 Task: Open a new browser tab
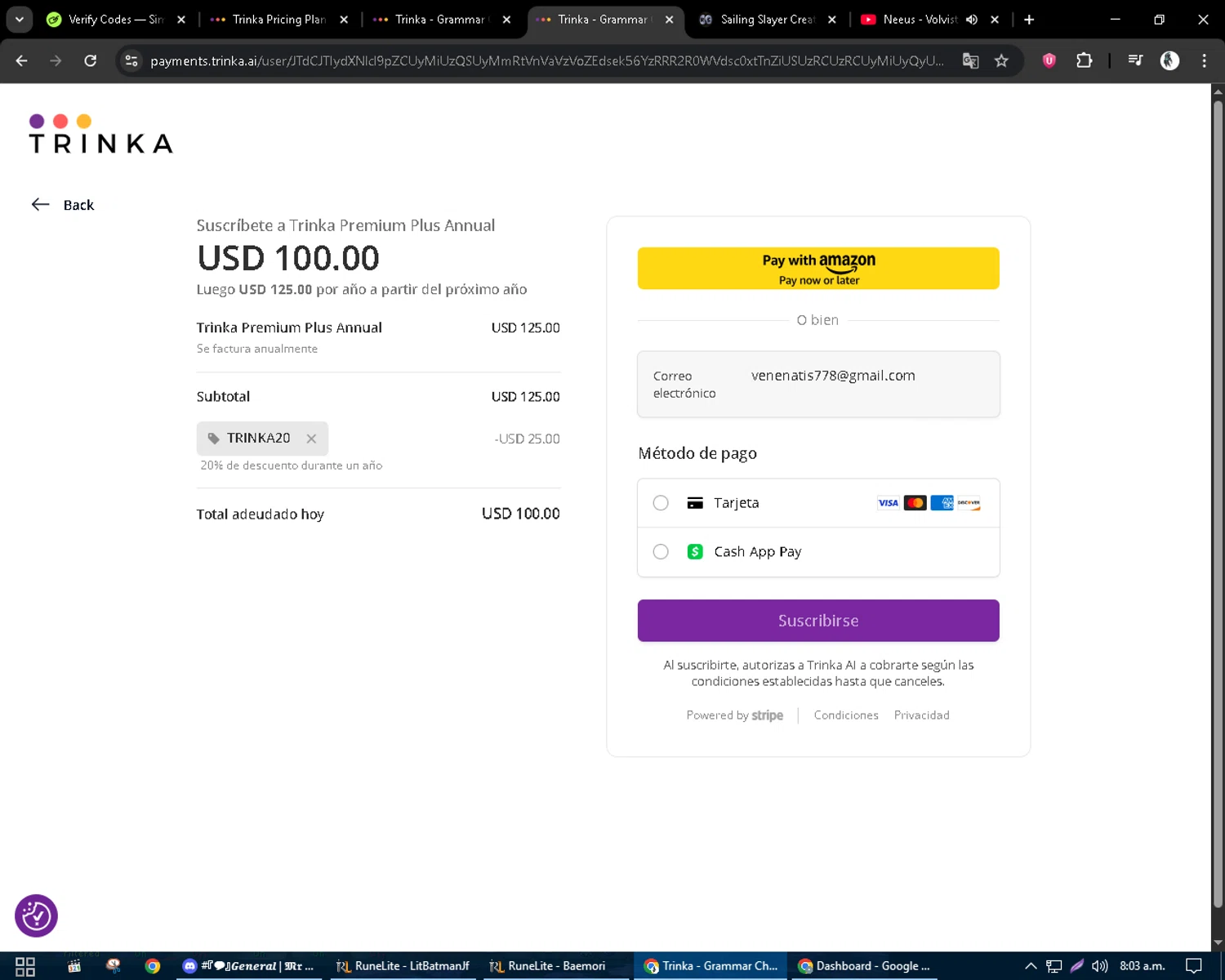coord(1029,20)
